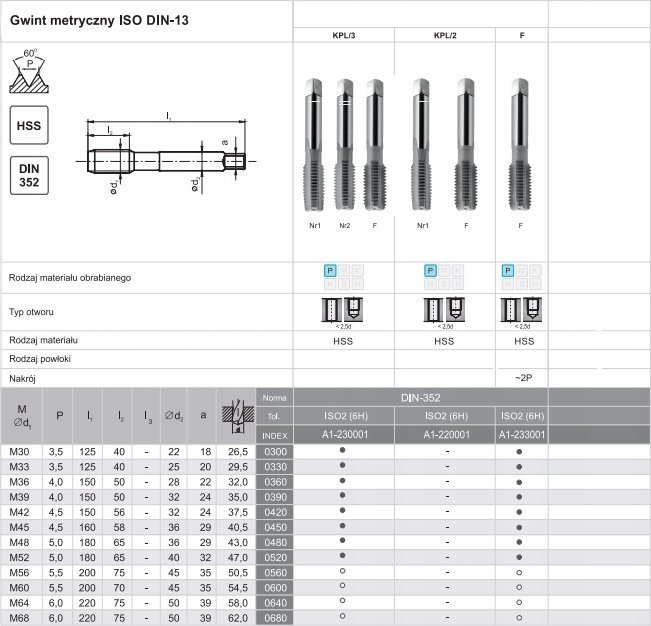Open index code A1-233001
The height and width of the screenshot is (626, 651).
coord(522,435)
